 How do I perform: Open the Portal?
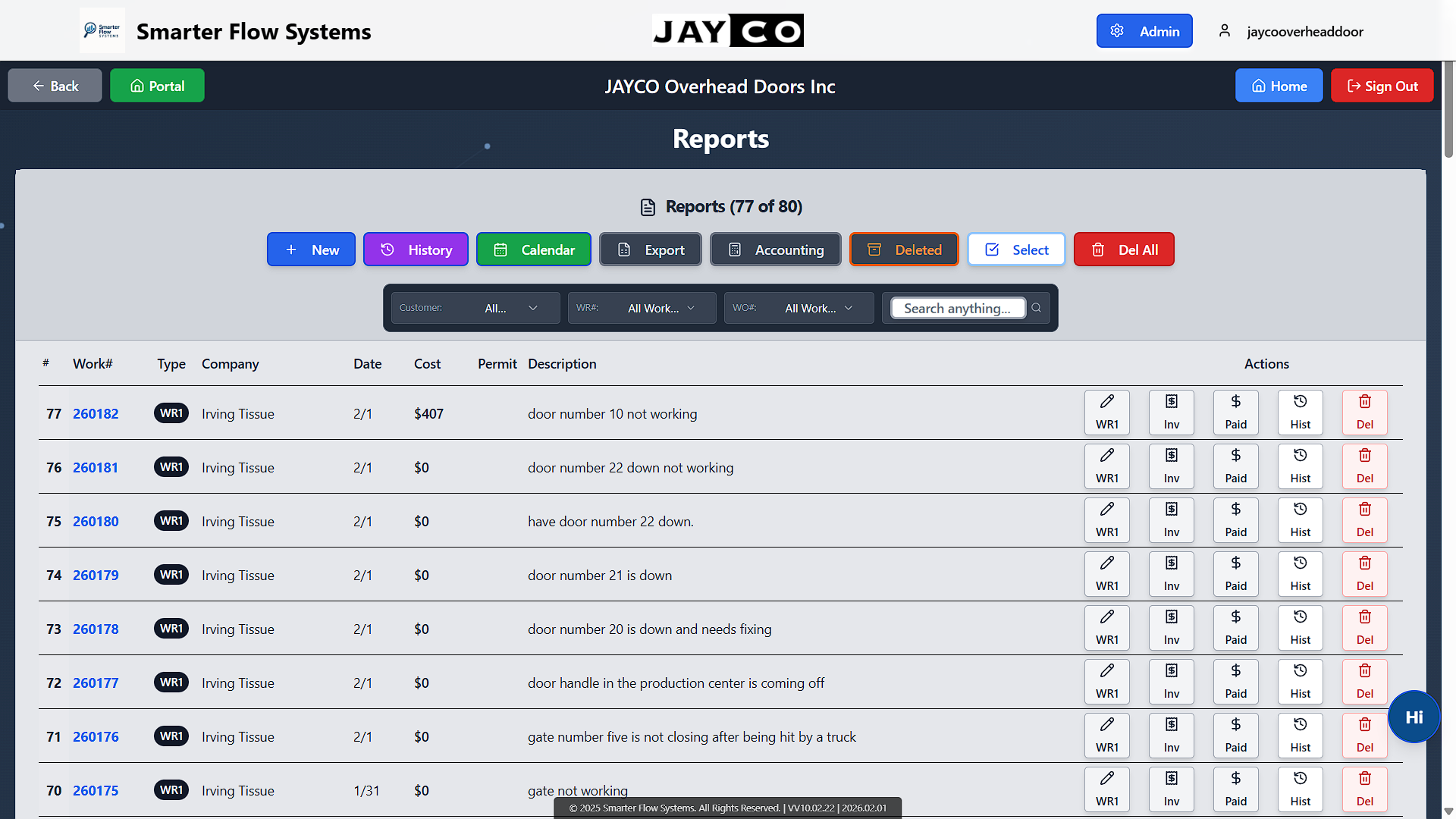(x=157, y=86)
